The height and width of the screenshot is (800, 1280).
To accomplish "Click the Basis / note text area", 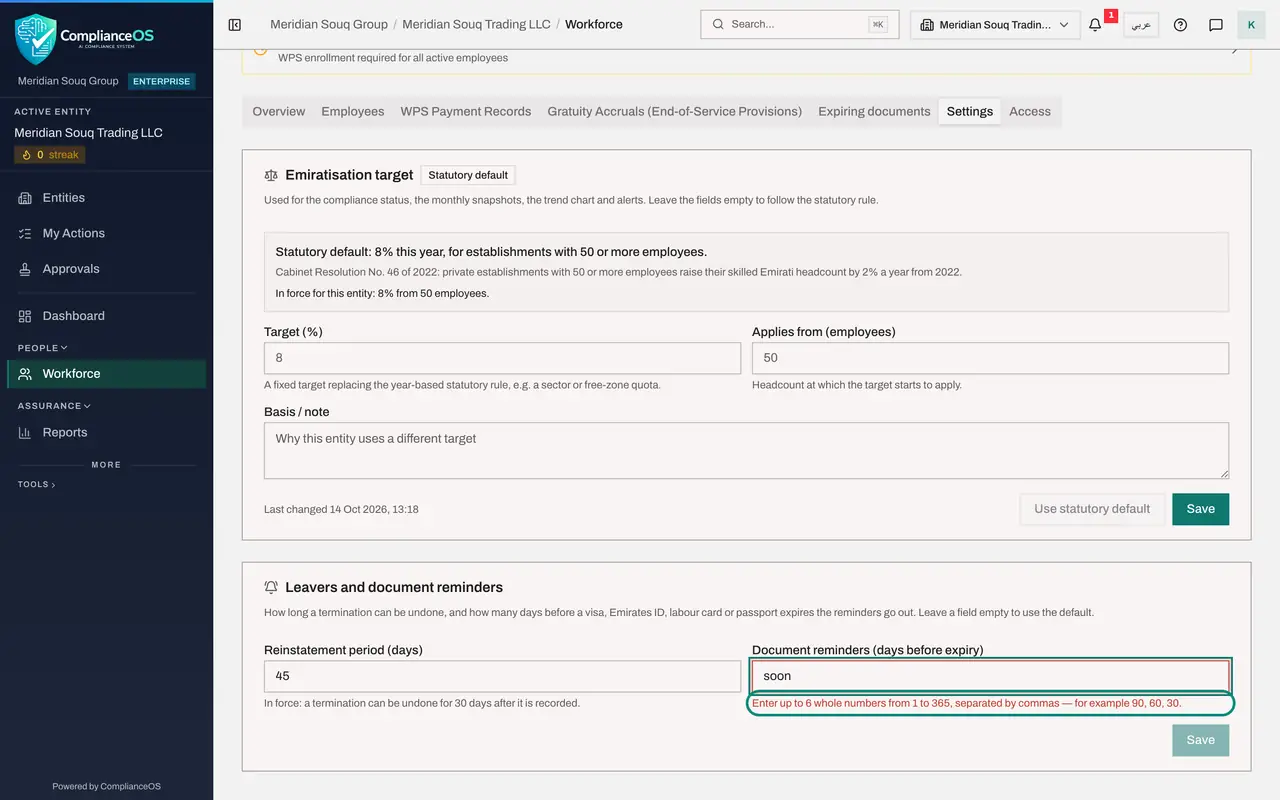I will click(x=746, y=450).
